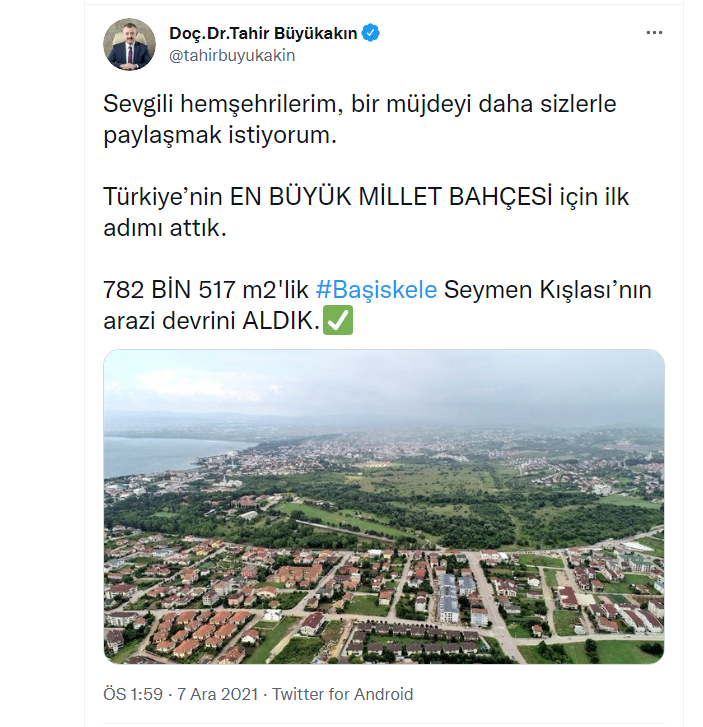Click the 'arazi devrini ALDIK' text
The height and width of the screenshot is (727, 703).
coord(212,322)
